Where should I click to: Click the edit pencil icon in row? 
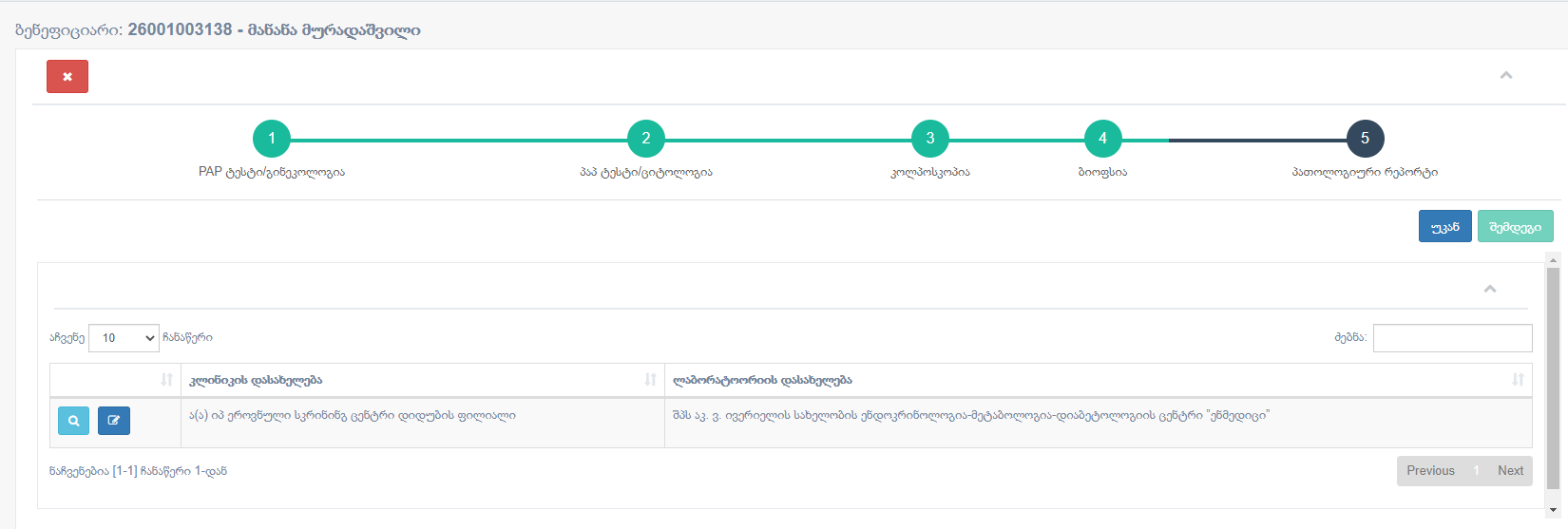coord(114,421)
